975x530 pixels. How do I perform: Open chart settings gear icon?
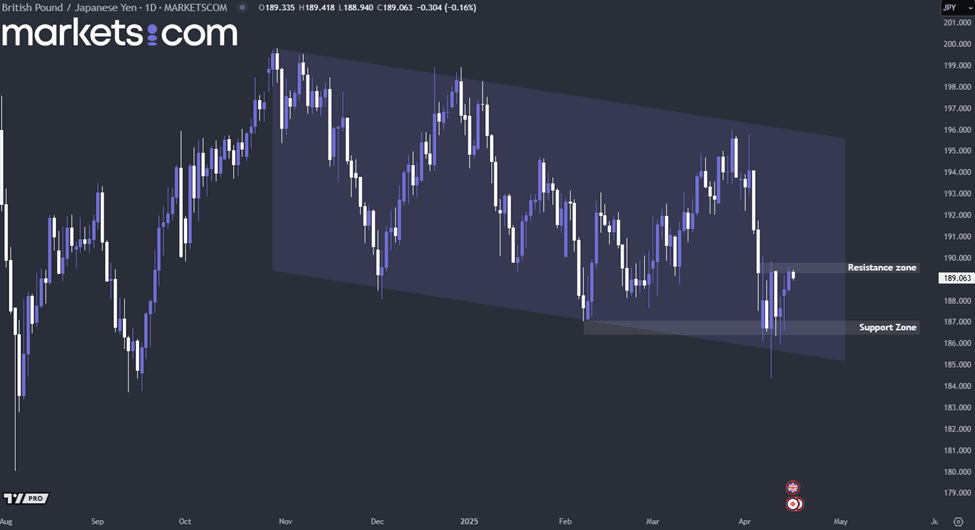coord(957,521)
